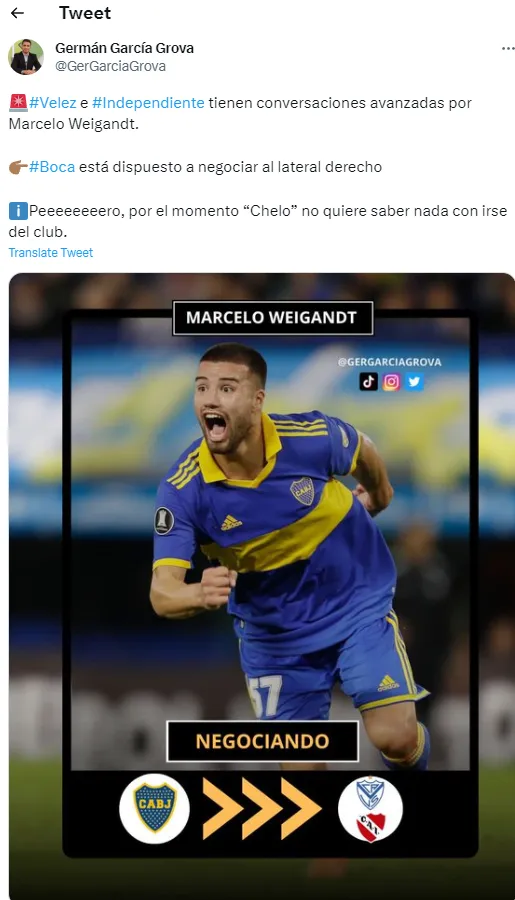Click the MARCELO WEIGANDT title banner
This screenshot has width=515, height=900.
point(273,317)
